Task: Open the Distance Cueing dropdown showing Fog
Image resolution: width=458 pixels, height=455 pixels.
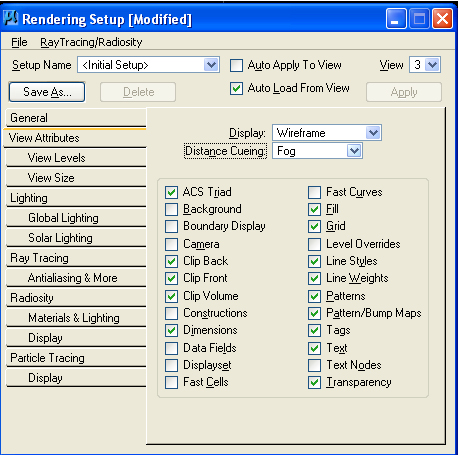Action: pyautogui.click(x=354, y=151)
